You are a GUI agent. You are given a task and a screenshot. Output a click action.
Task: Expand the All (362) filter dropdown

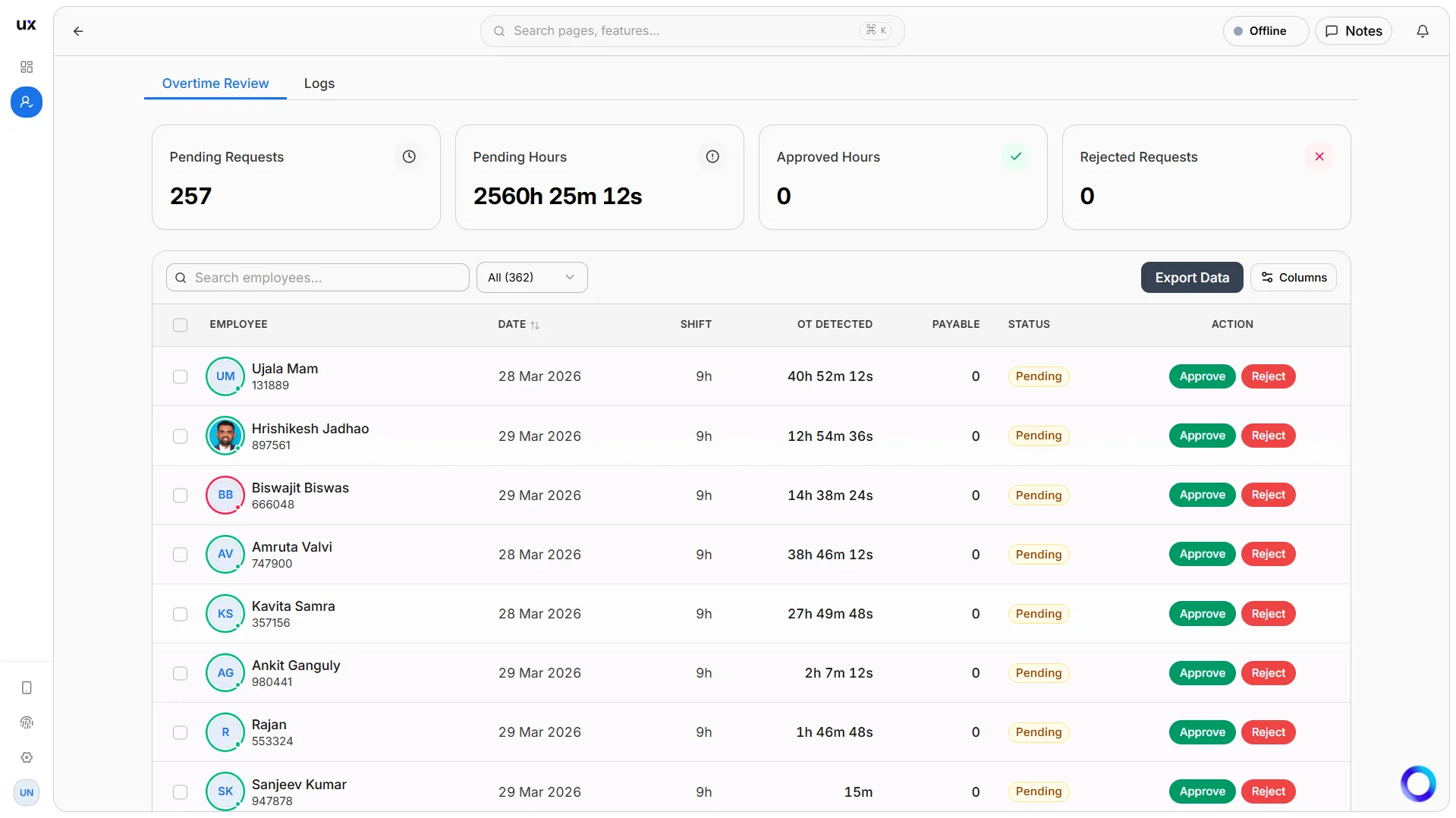click(532, 277)
